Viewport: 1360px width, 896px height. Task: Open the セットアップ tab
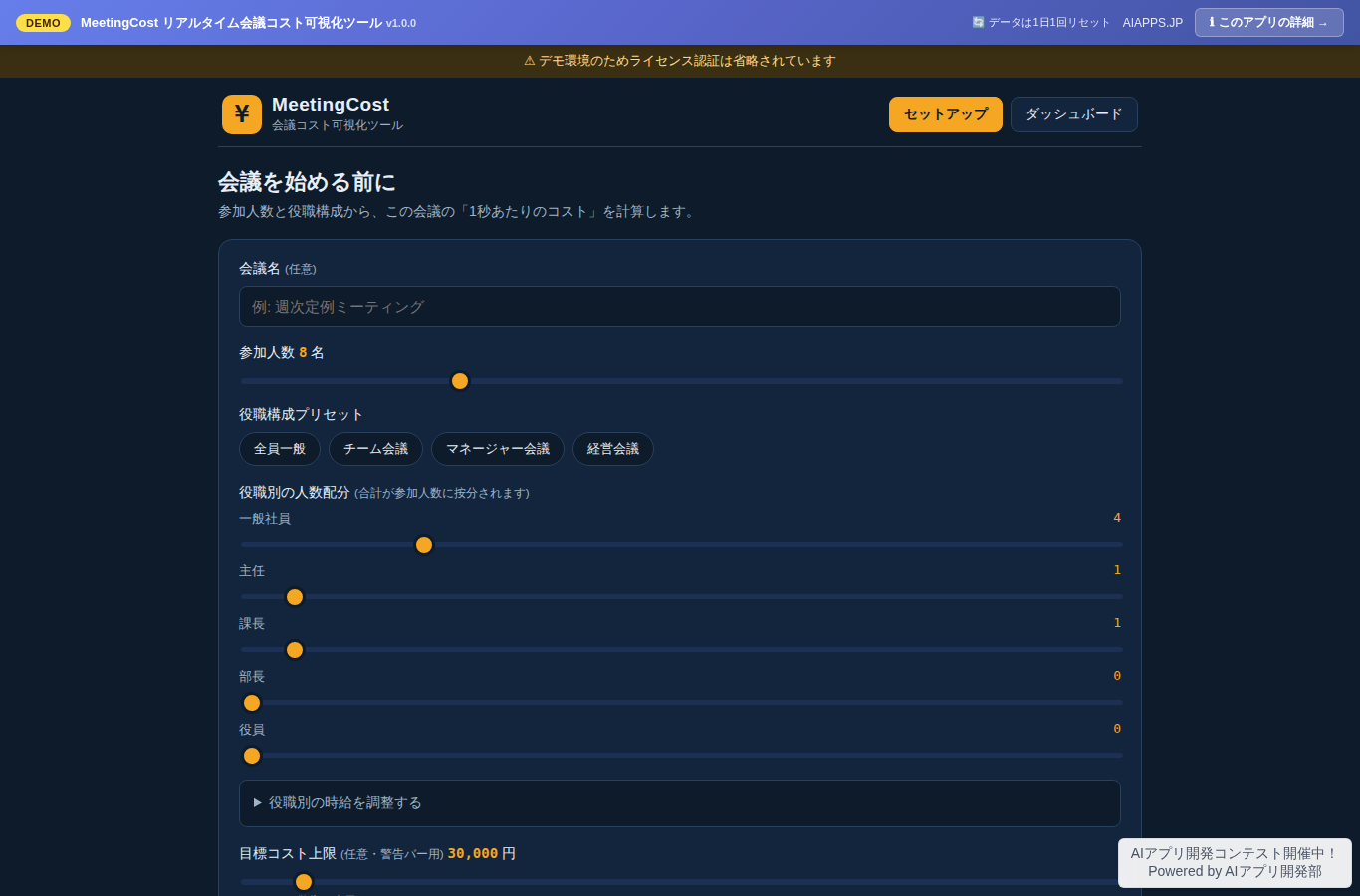[946, 114]
